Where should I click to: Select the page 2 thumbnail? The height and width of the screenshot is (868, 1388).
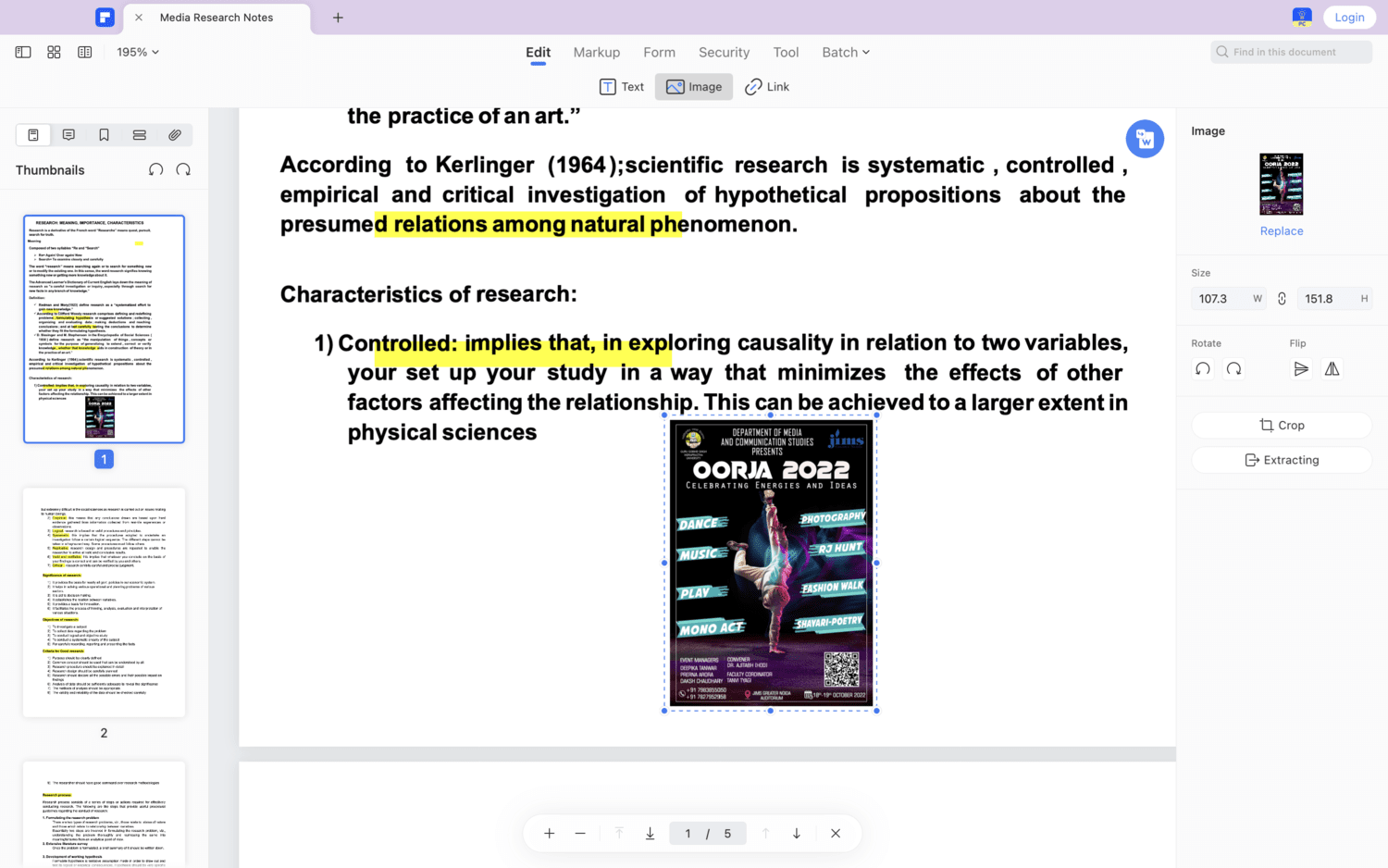(104, 602)
